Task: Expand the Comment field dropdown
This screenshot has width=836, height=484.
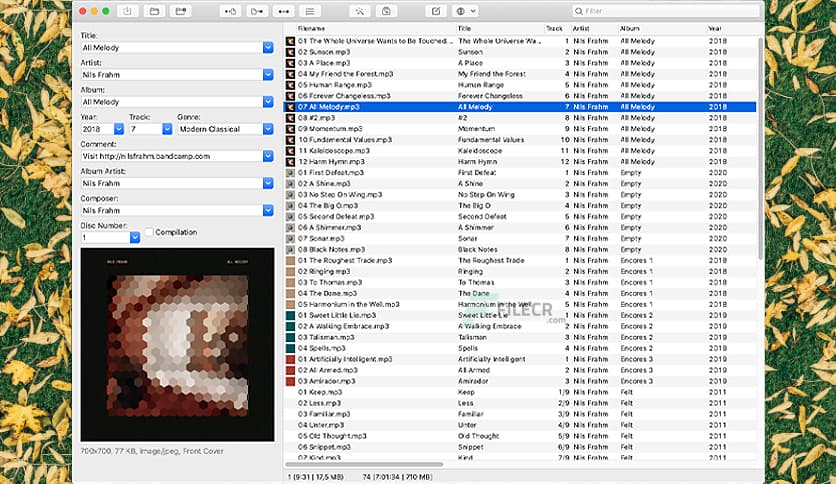Action: pos(268,156)
